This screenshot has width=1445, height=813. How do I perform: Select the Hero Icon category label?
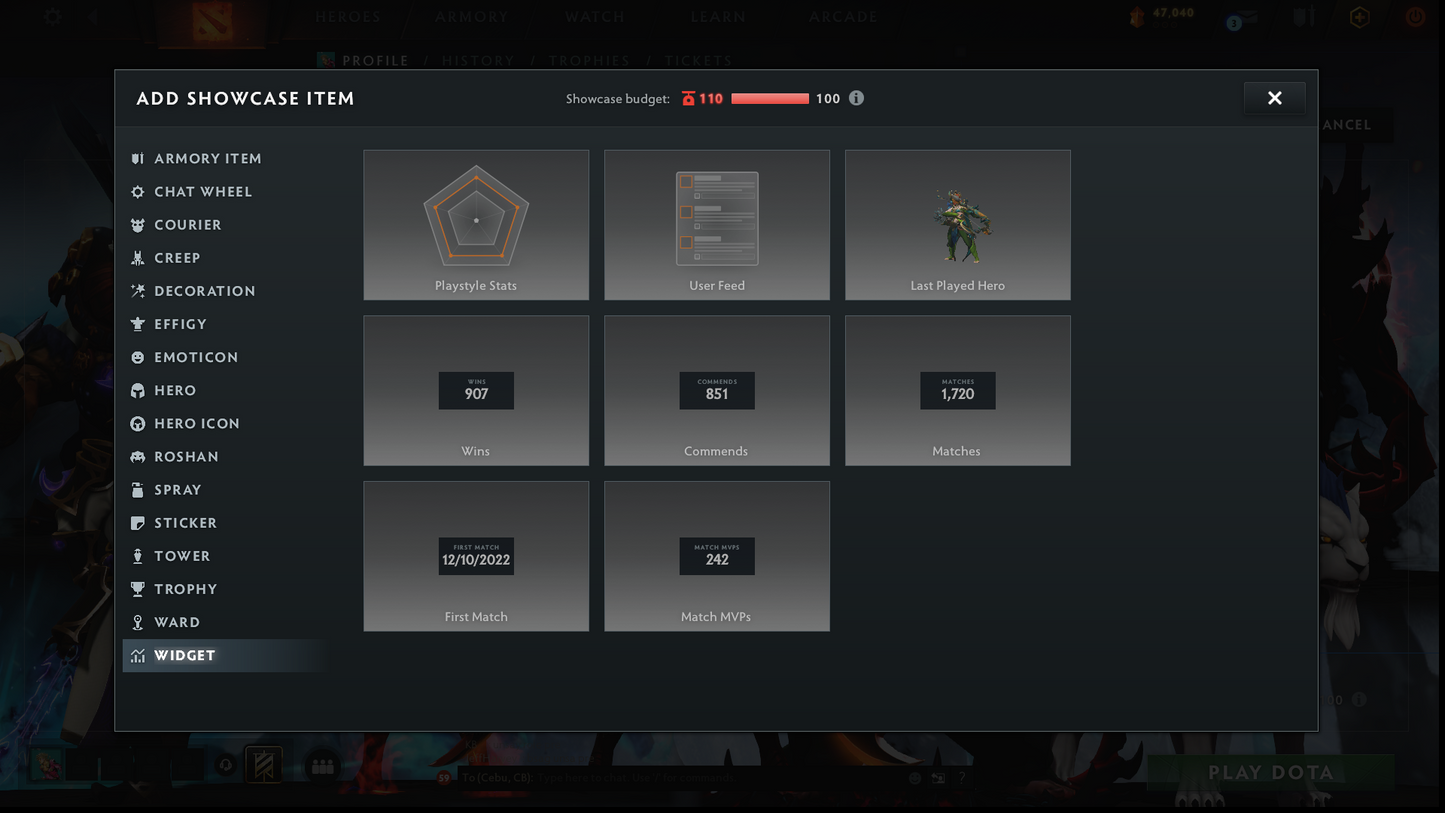click(x=197, y=424)
